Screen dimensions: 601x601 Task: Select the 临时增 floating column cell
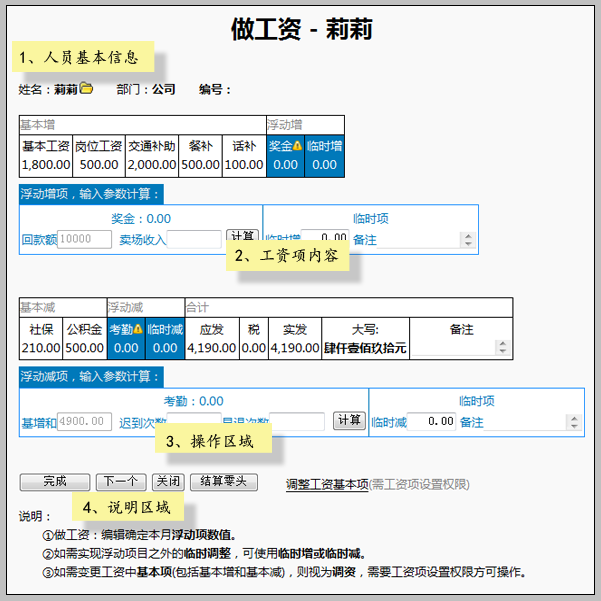coord(324,155)
